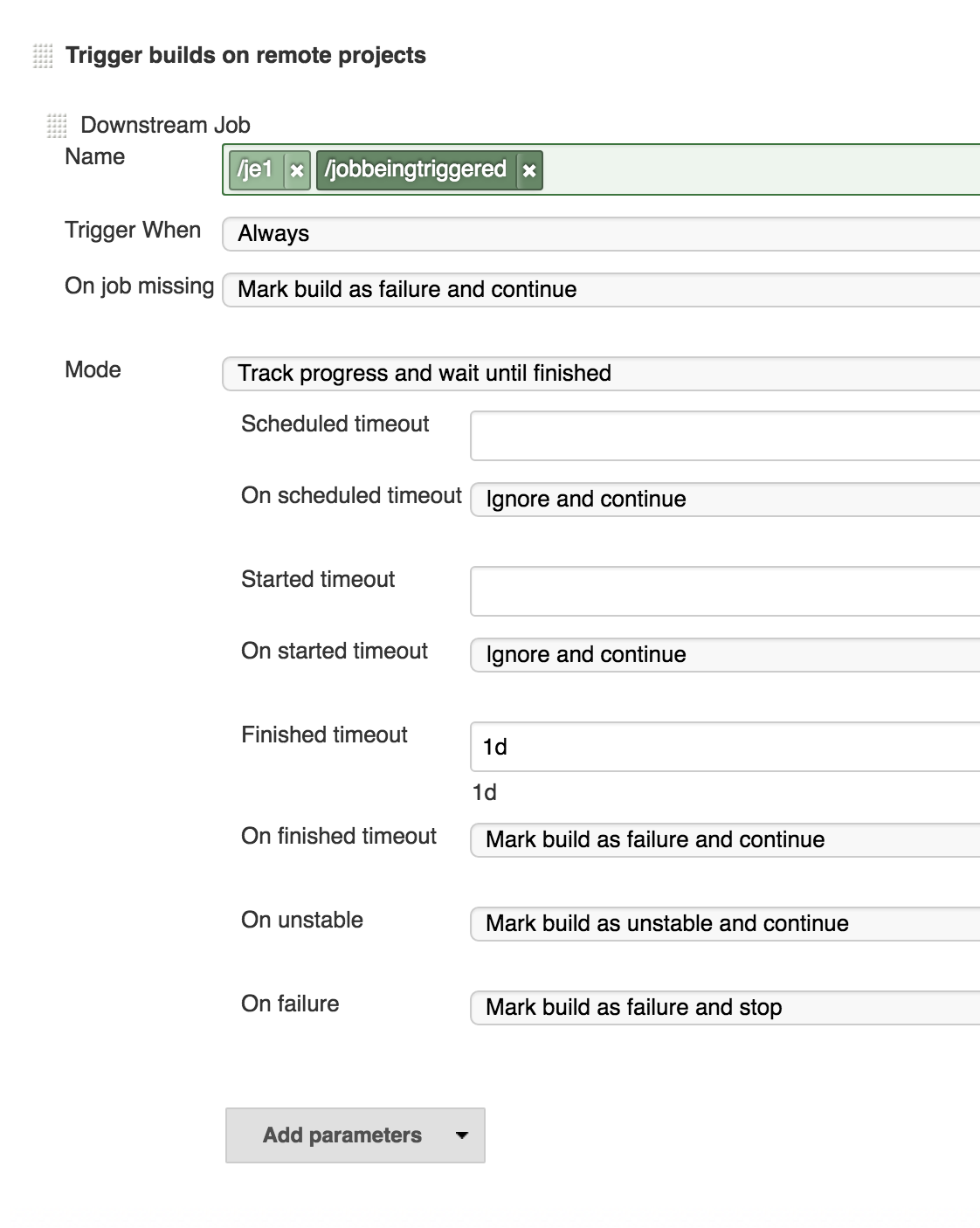Open the On job missing dropdown
This screenshot has width=980, height=1228.
click(601, 290)
